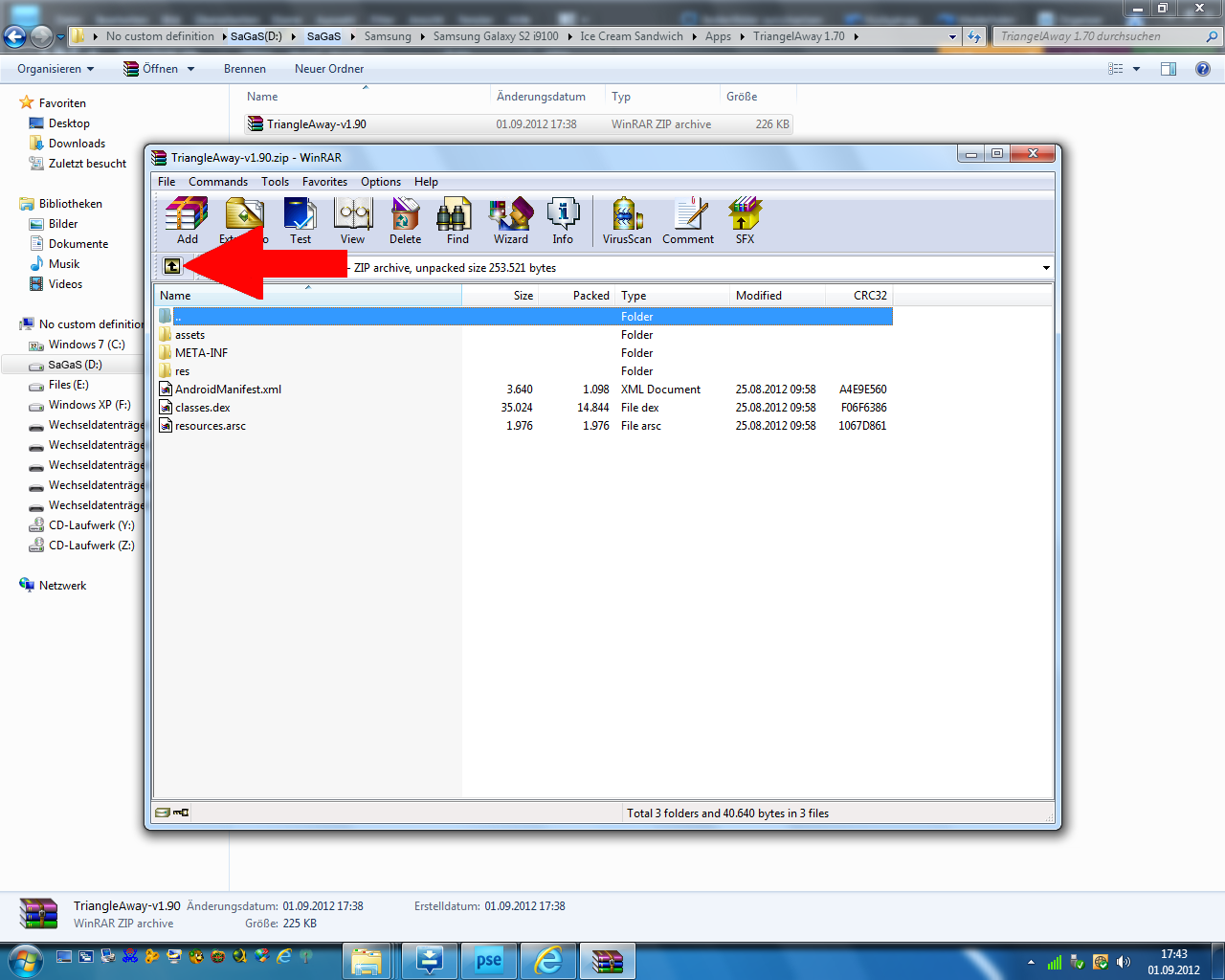1225x980 pixels.
Task: Select Windows XP (F:) drive
Action: point(79,405)
